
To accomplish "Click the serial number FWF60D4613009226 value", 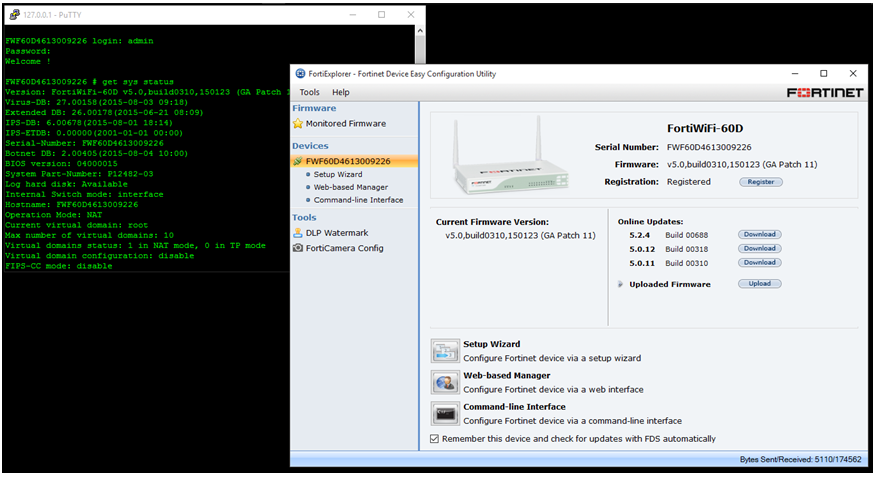I will [709, 147].
